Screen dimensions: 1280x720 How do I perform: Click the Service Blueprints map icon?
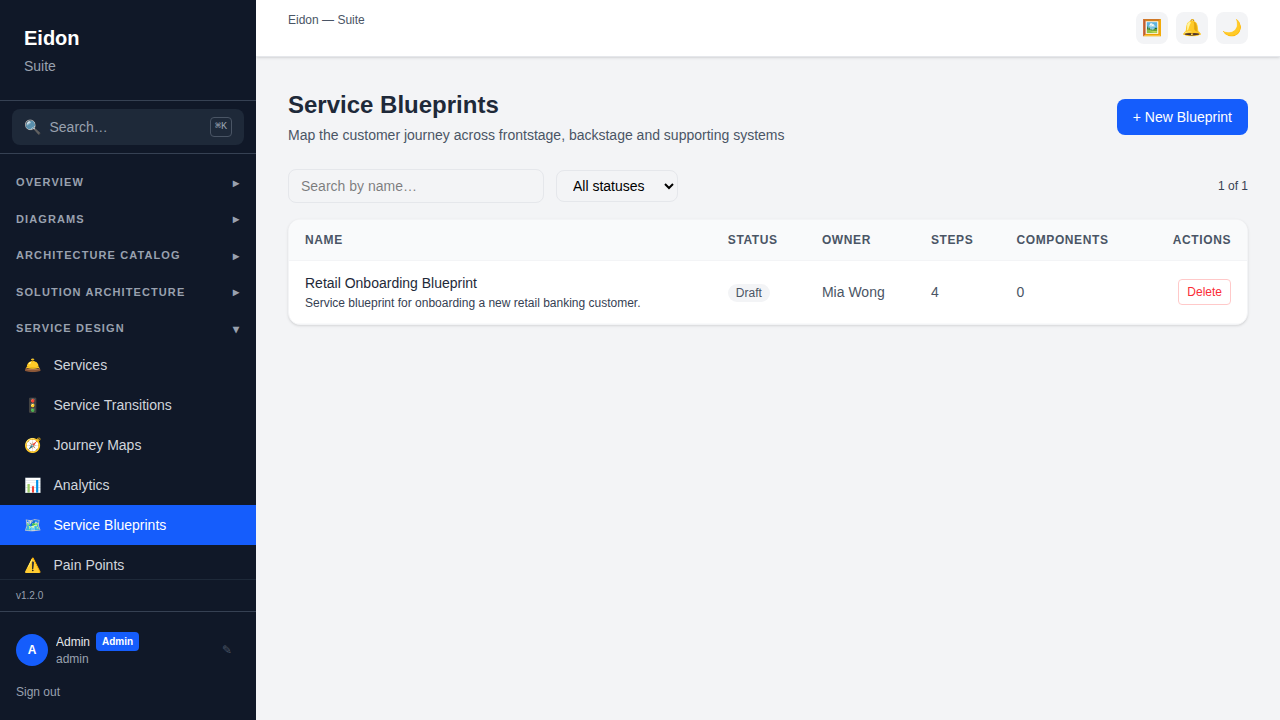click(33, 525)
